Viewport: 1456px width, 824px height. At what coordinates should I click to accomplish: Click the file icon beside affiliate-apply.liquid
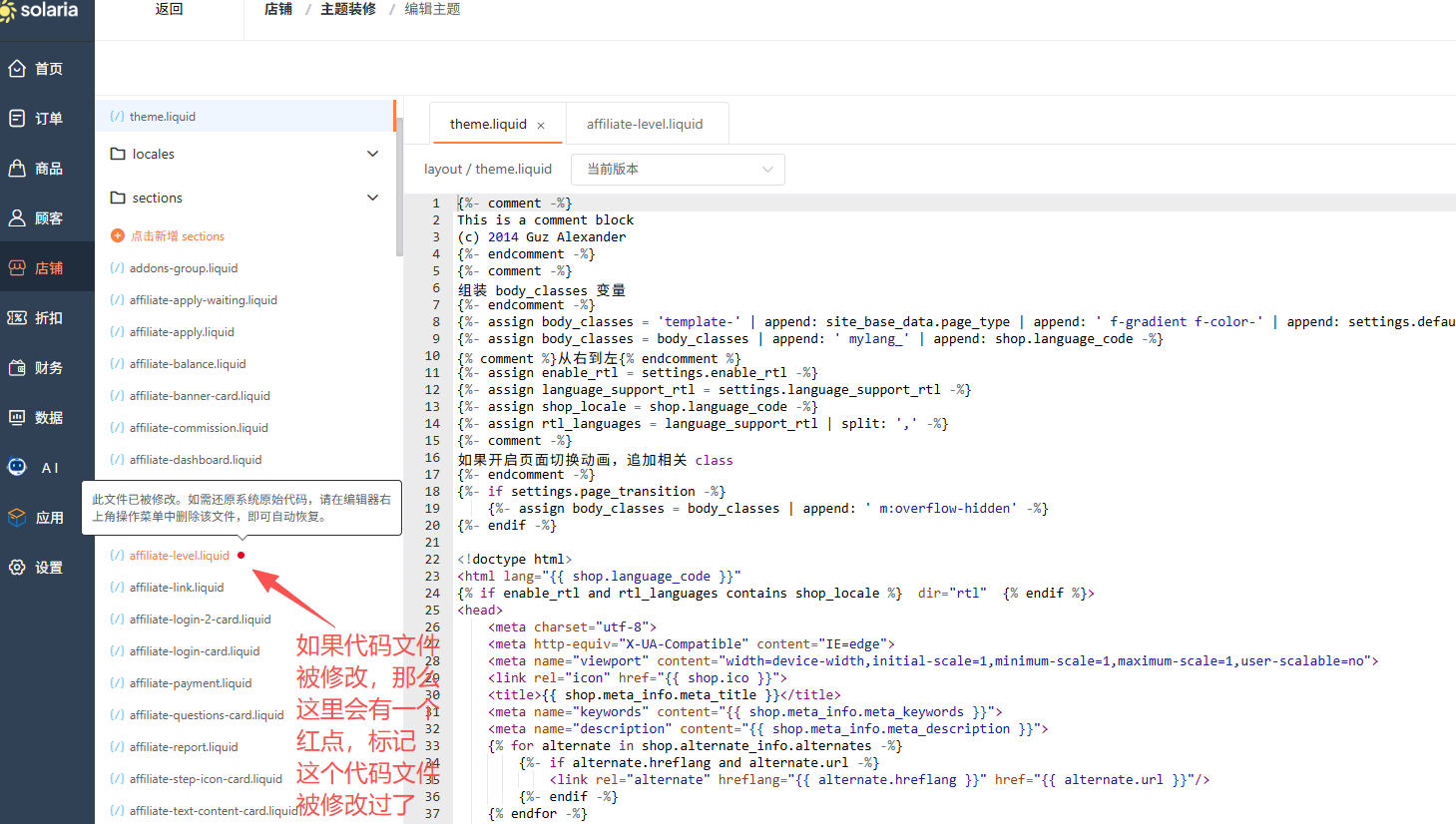click(117, 332)
